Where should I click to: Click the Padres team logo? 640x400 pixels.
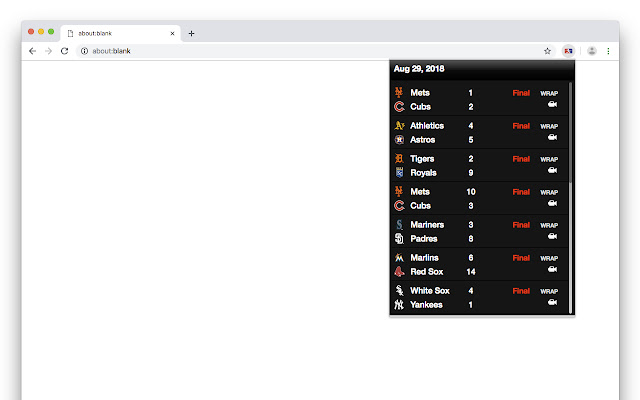pos(399,239)
